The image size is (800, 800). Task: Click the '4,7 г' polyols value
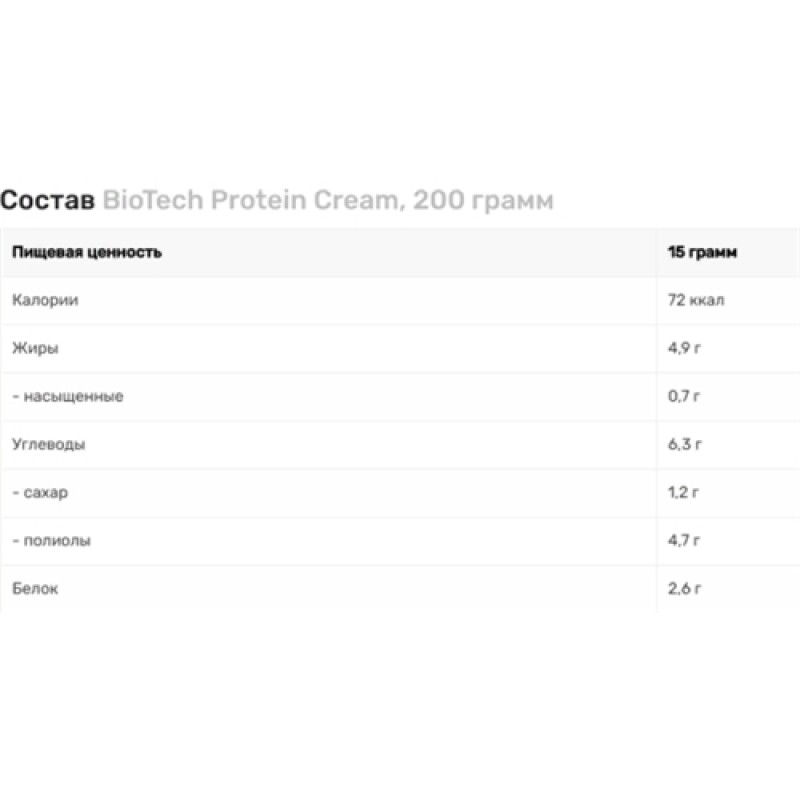click(x=684, y=540)
